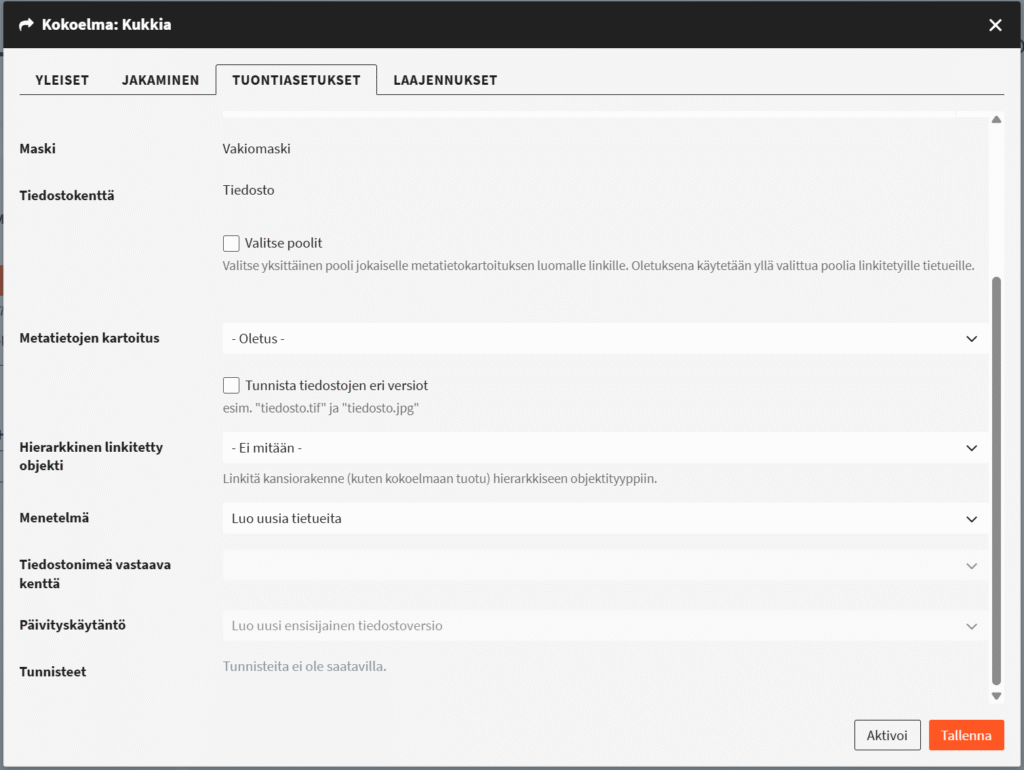Check Tunnista tiedostojen eri versiot

click(231, 385)
